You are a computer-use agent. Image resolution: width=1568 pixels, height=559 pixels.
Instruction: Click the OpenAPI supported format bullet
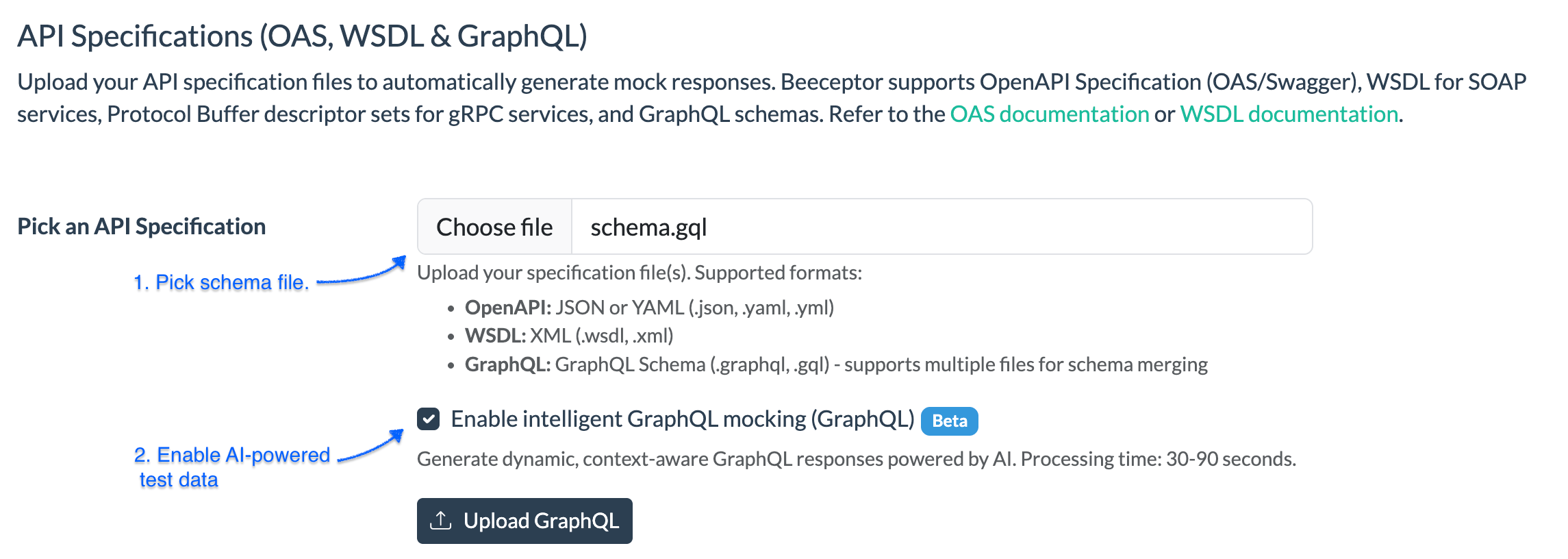[x=648, y=308]
